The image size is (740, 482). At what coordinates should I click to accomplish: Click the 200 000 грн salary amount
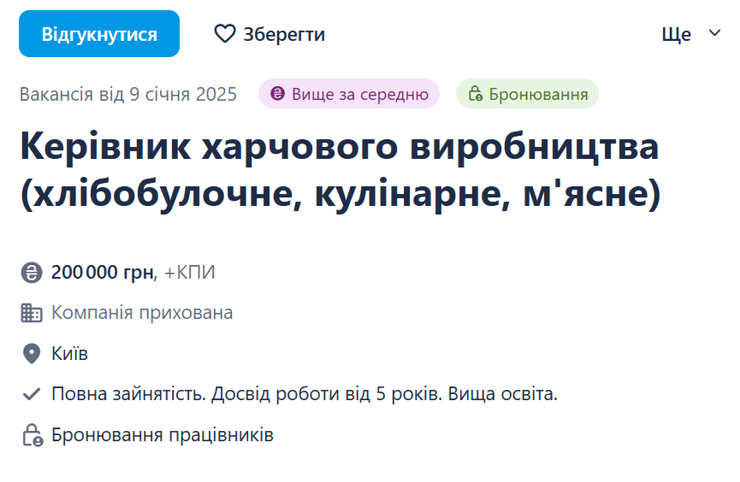pyautogui.click(x=103, y=272)
